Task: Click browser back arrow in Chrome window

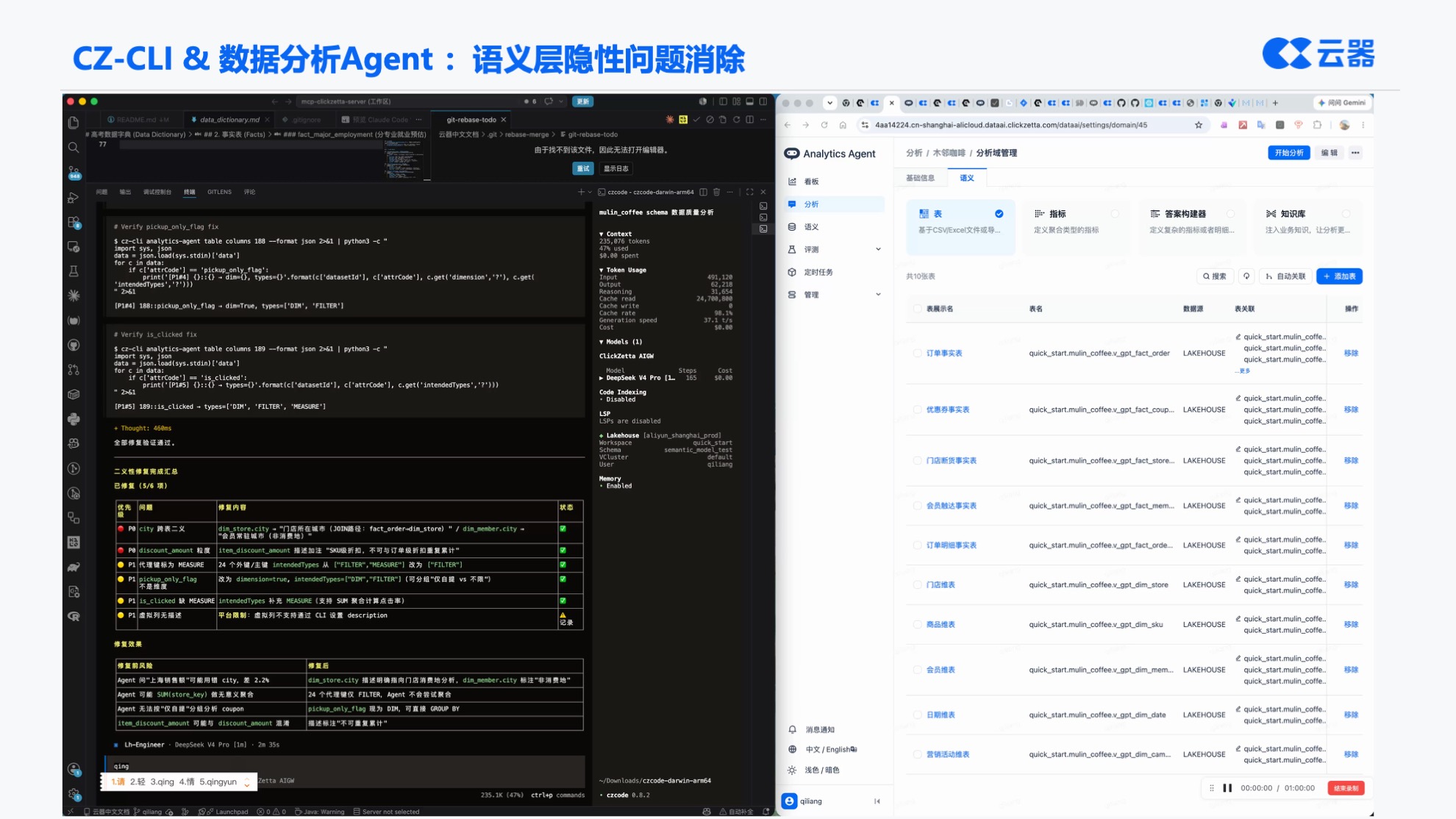Action: [788, 125]
